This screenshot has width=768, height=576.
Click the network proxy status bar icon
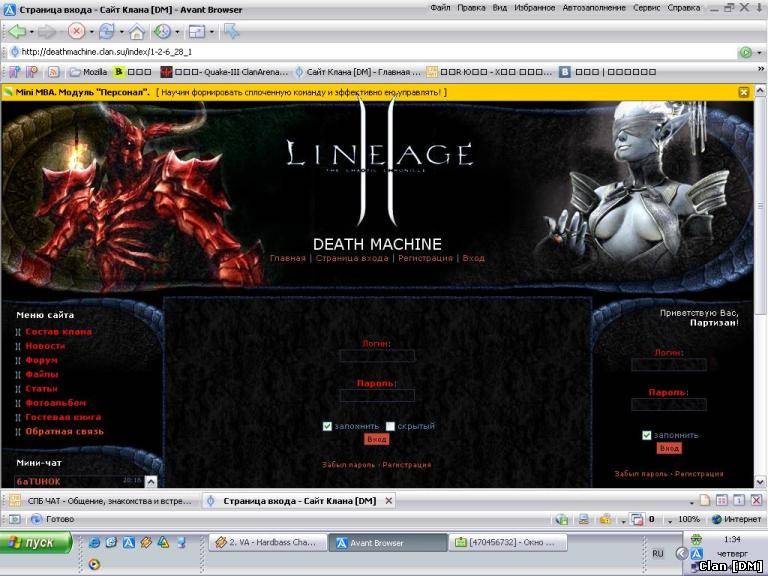coord(583,519)
